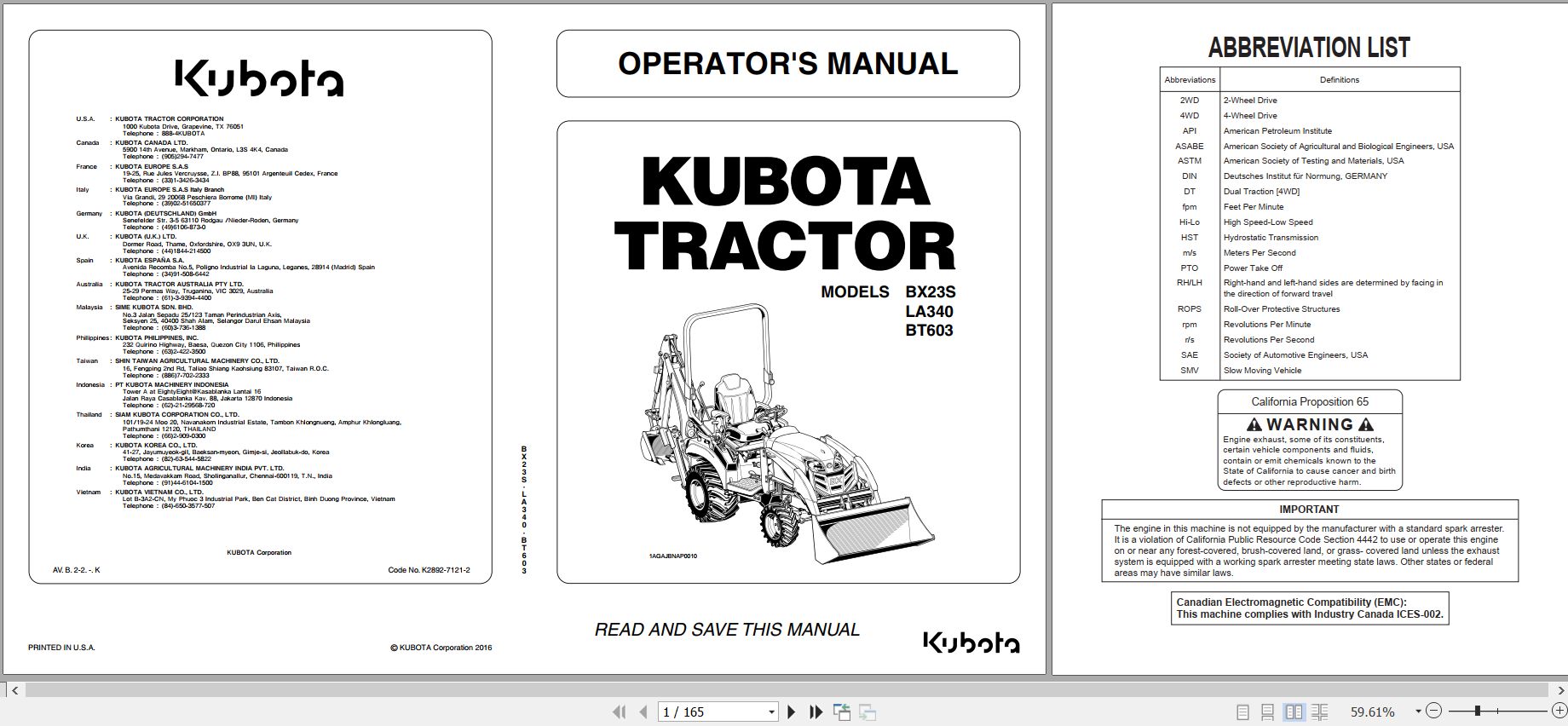Switch to continuous facing layout
This screenshot has height=726, width=1568.
[1320, 712]
